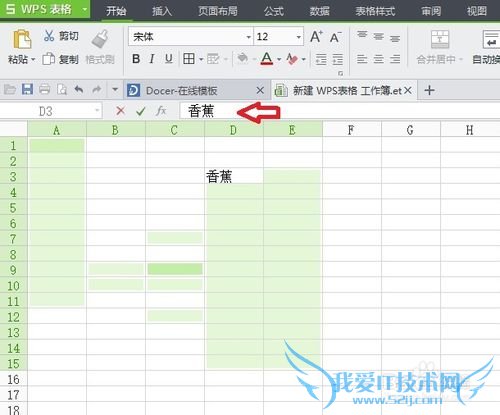Decrease font size with A- icon
The height and width of the screenshot is (415, 500).
click(335, 37)
